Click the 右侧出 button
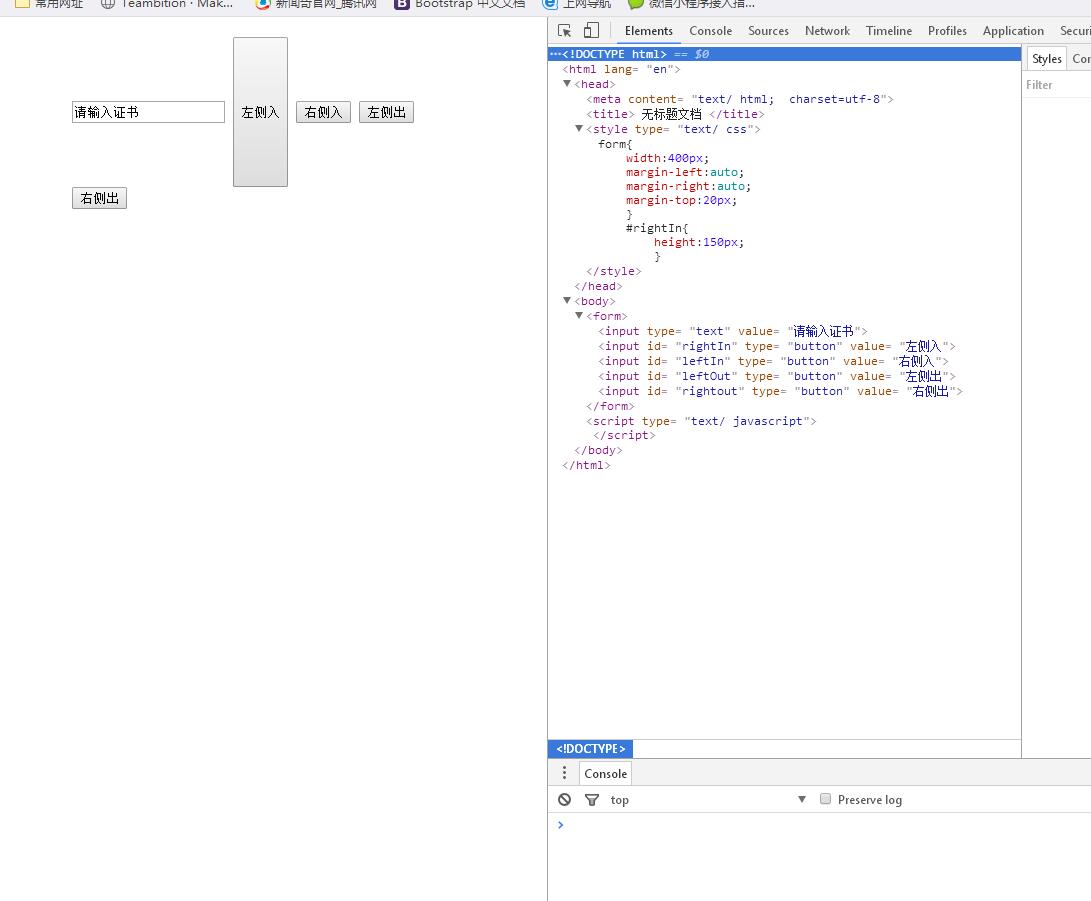 tap(99, 198)
